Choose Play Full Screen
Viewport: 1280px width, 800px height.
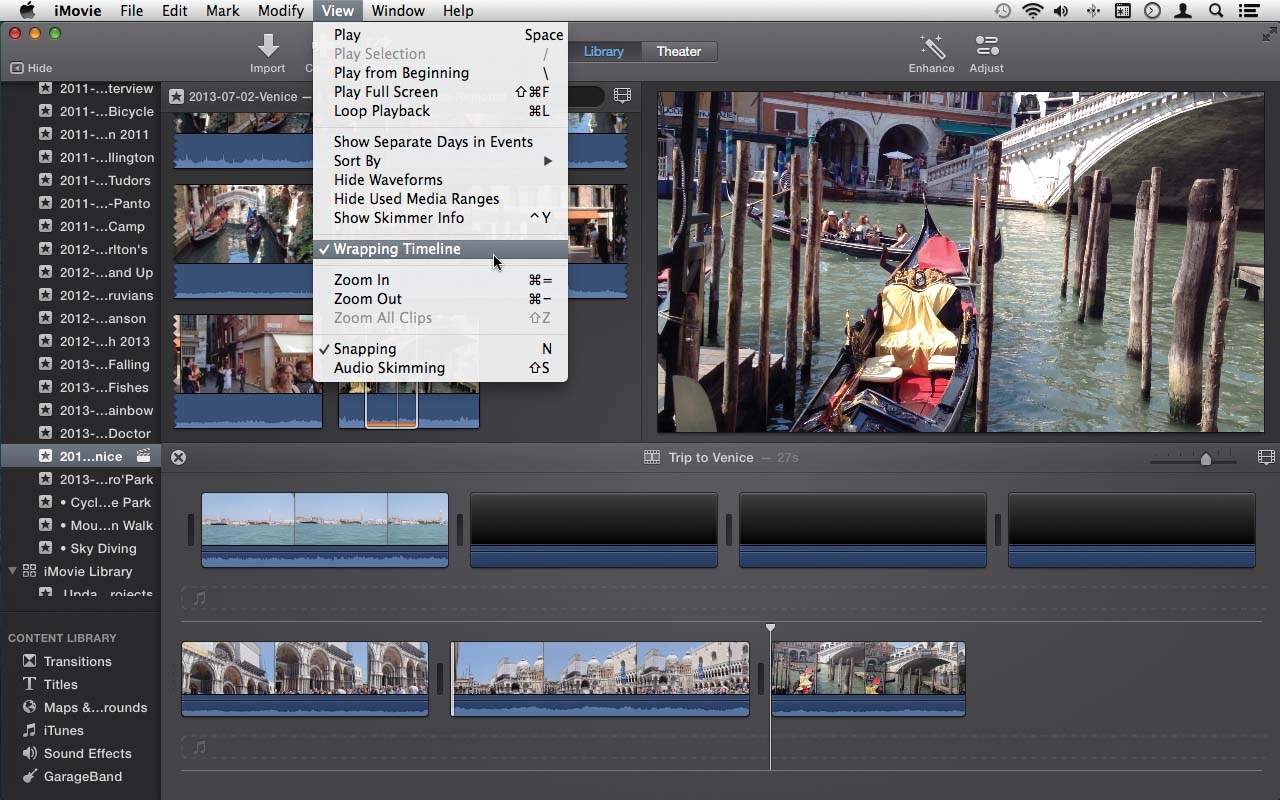(441, 92)
